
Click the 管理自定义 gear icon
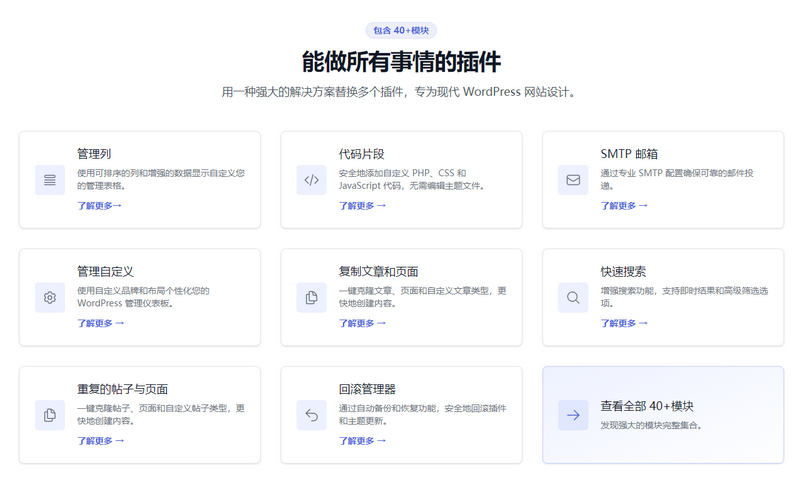coord(50,297)
